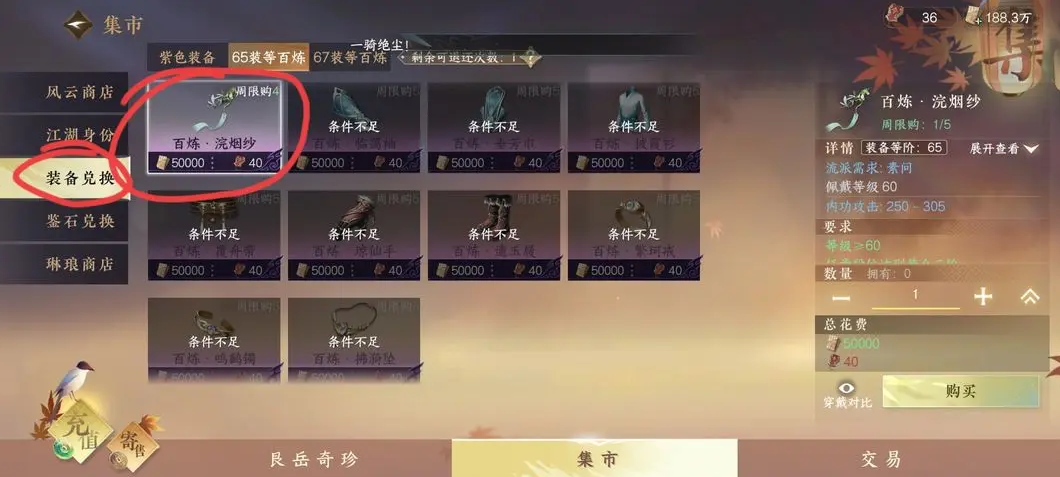Click the double chevron max quantity button
Viewport: 1060px width, 477px height.
point(1029,297)
